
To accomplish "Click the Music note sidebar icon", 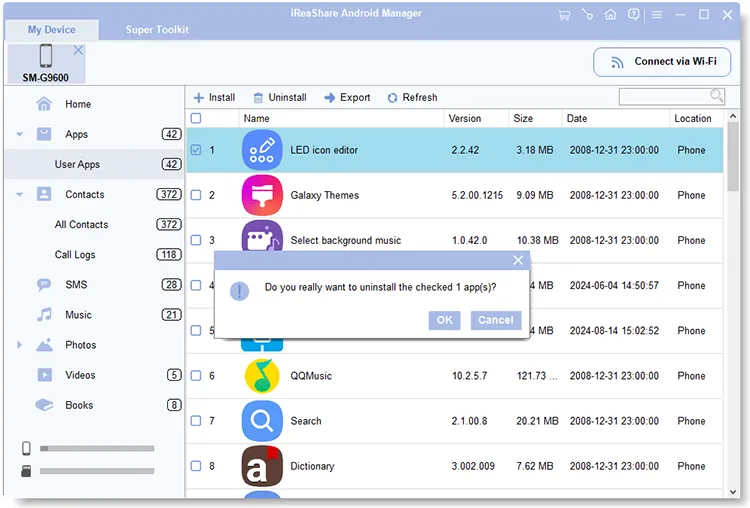I will pyautogui.click(x=44, y=315).
